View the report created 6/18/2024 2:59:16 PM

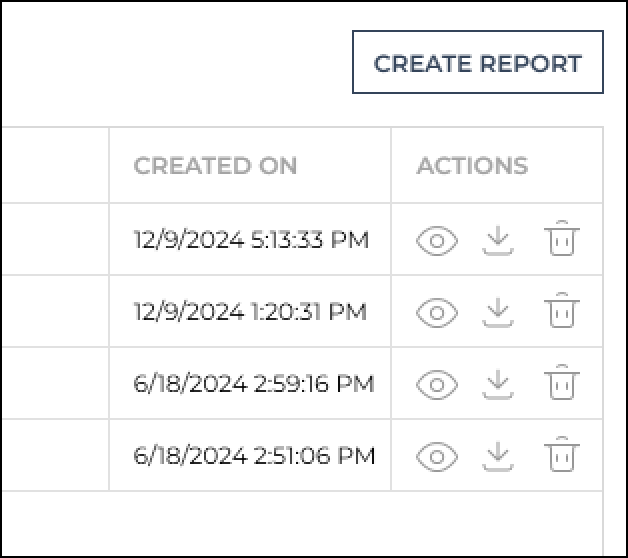pyautogui.click(x=437, y=385)
